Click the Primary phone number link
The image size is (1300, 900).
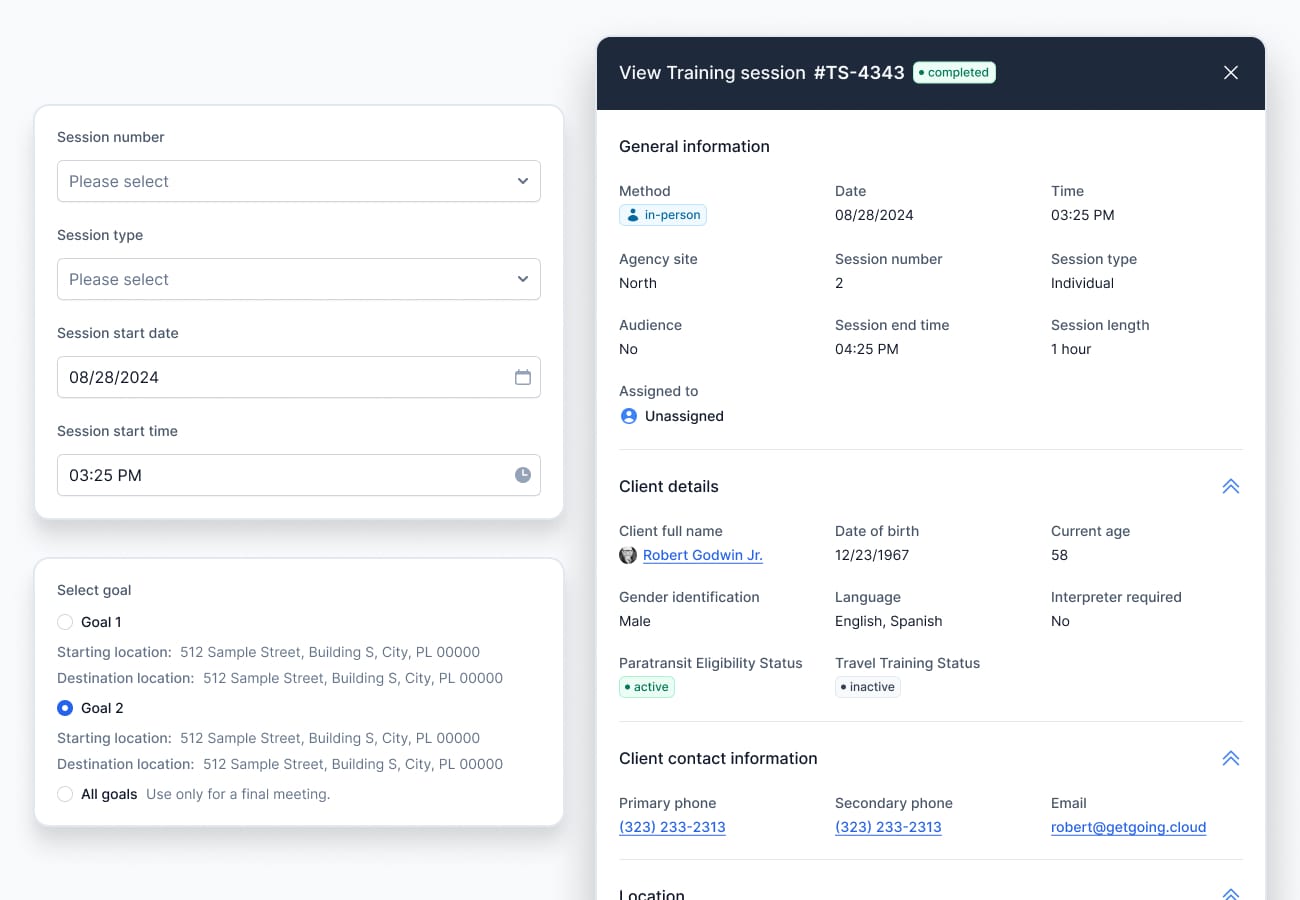pos(672,827)
